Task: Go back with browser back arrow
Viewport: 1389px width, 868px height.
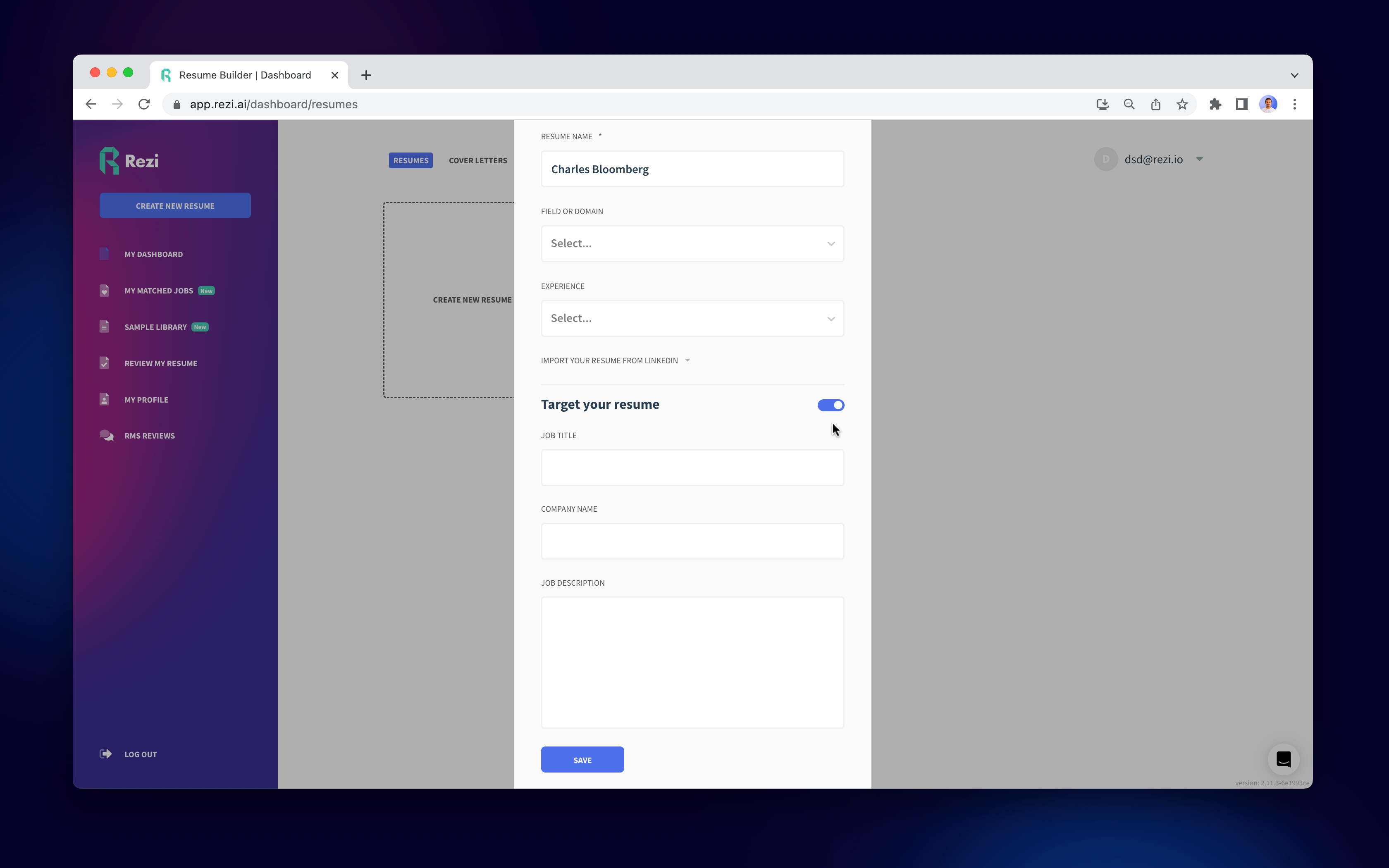Action: coord(91,104)
